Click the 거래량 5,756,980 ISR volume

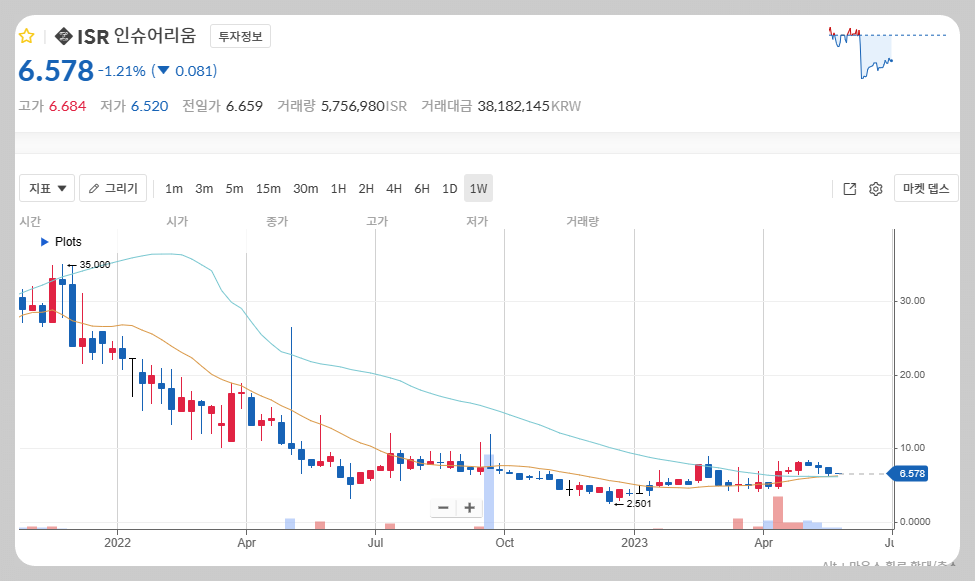342,106
